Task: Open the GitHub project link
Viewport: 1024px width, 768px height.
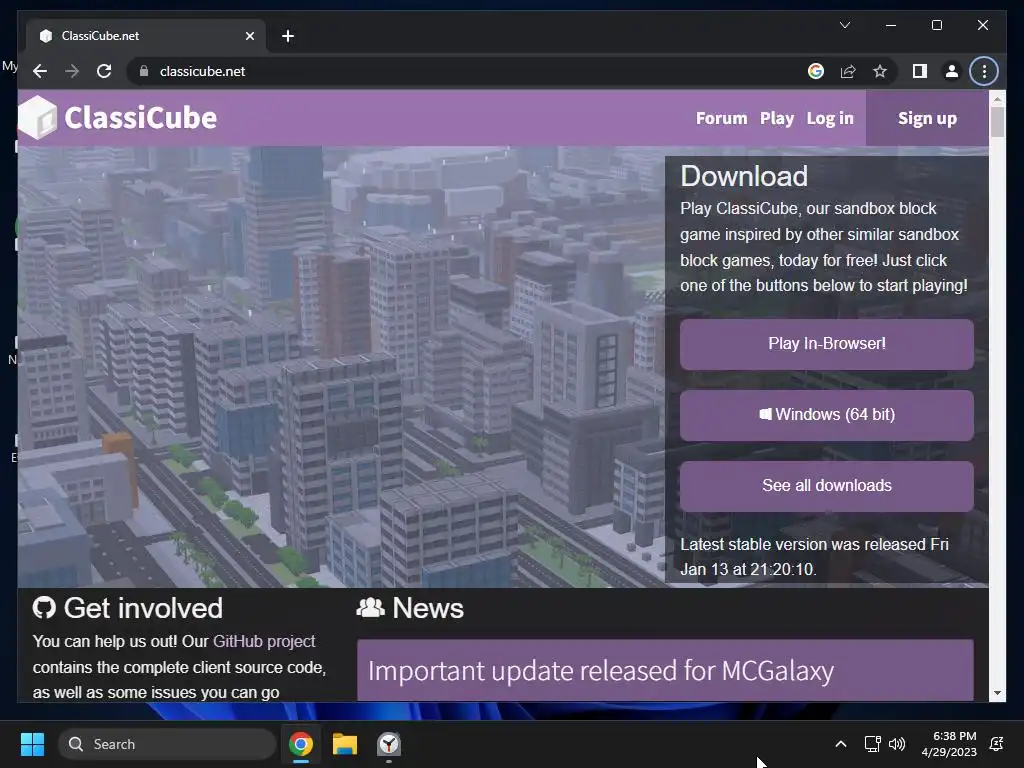Action: [x=264, y=641]
